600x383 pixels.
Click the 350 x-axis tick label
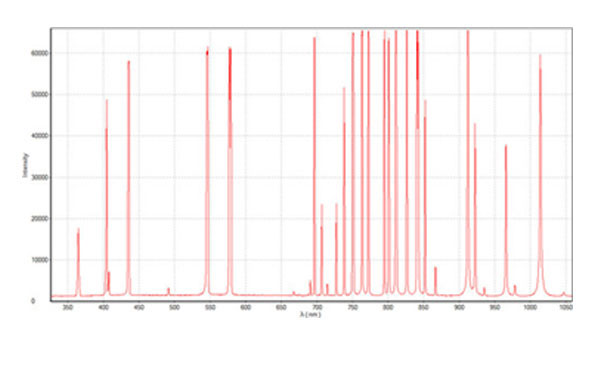68,307
